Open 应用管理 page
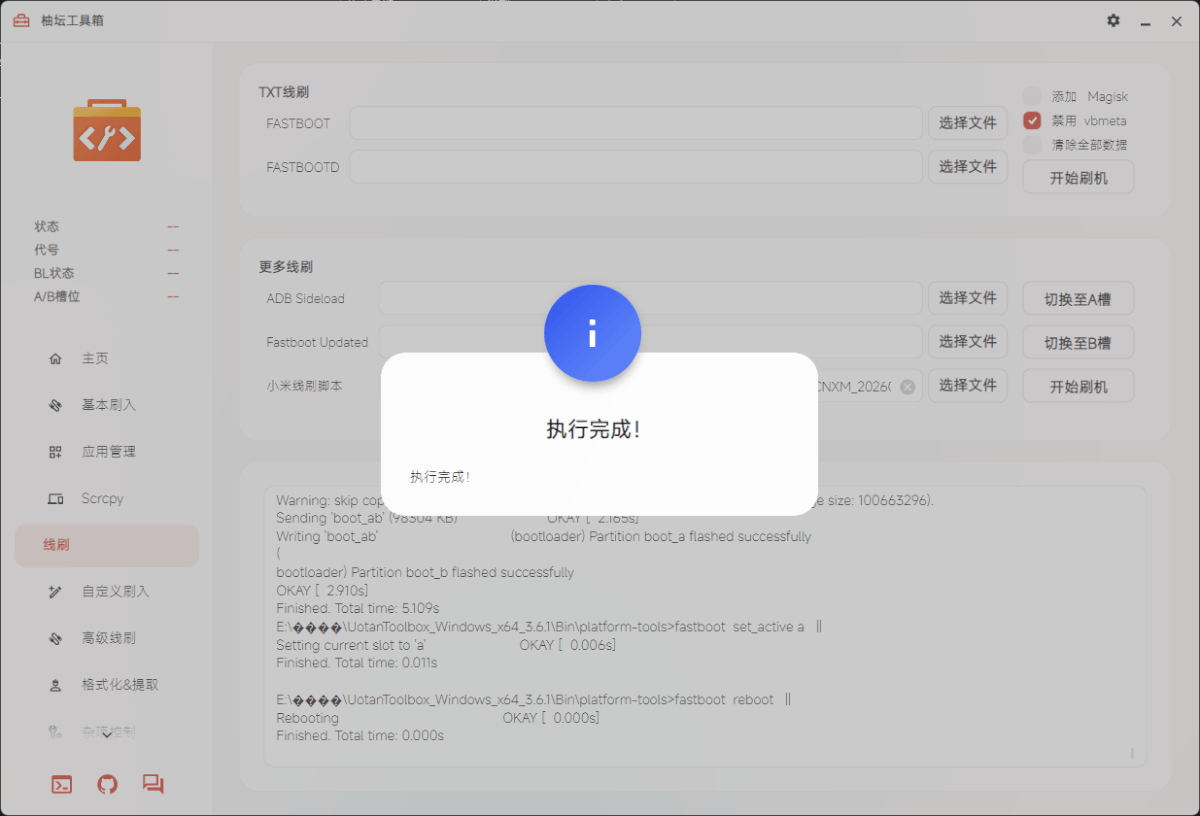Viewport: 1200px width, 816px height. (x=107, y=452)
